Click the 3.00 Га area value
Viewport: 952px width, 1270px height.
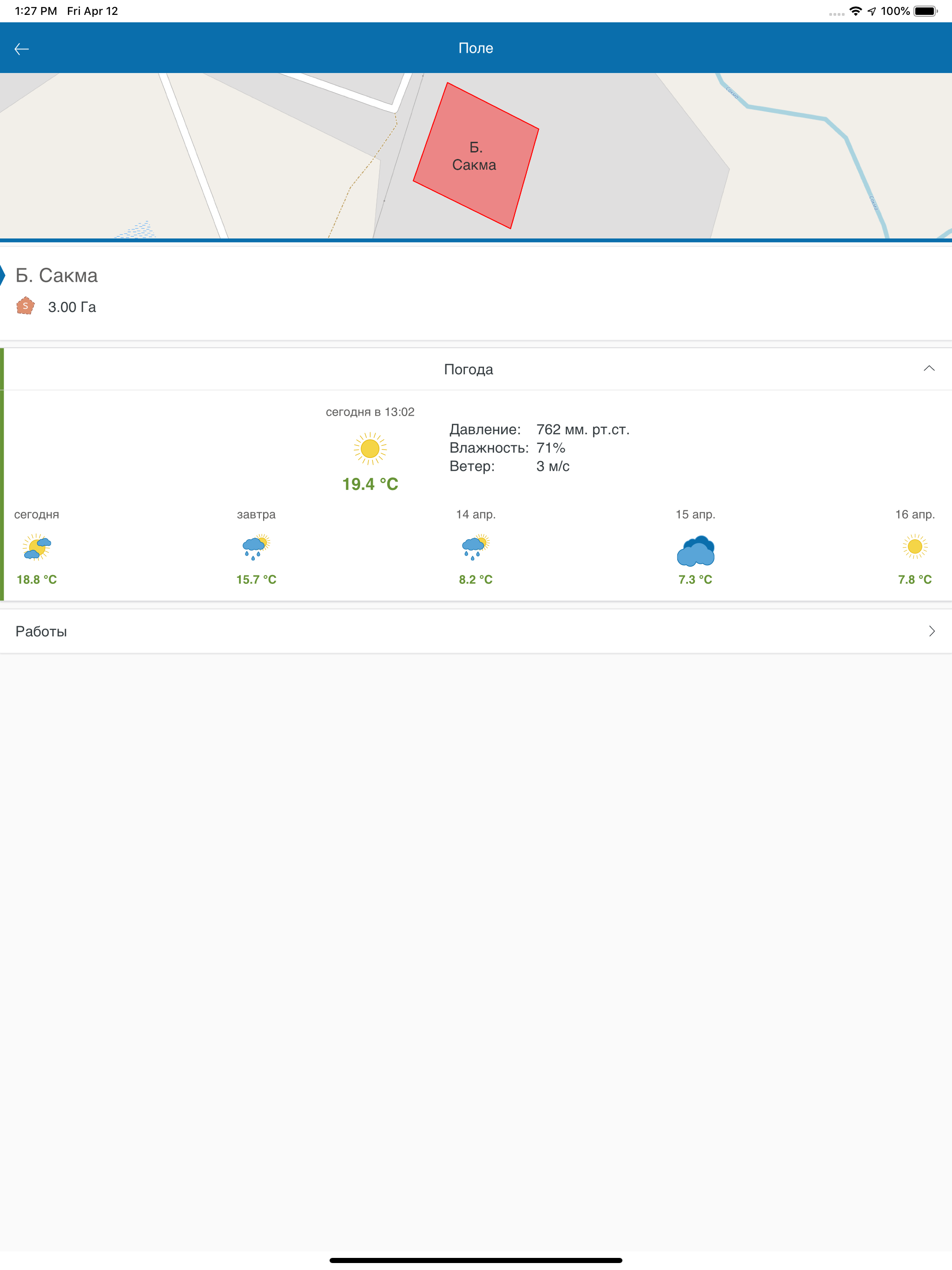pyautogui.click(x=72, y=307)
